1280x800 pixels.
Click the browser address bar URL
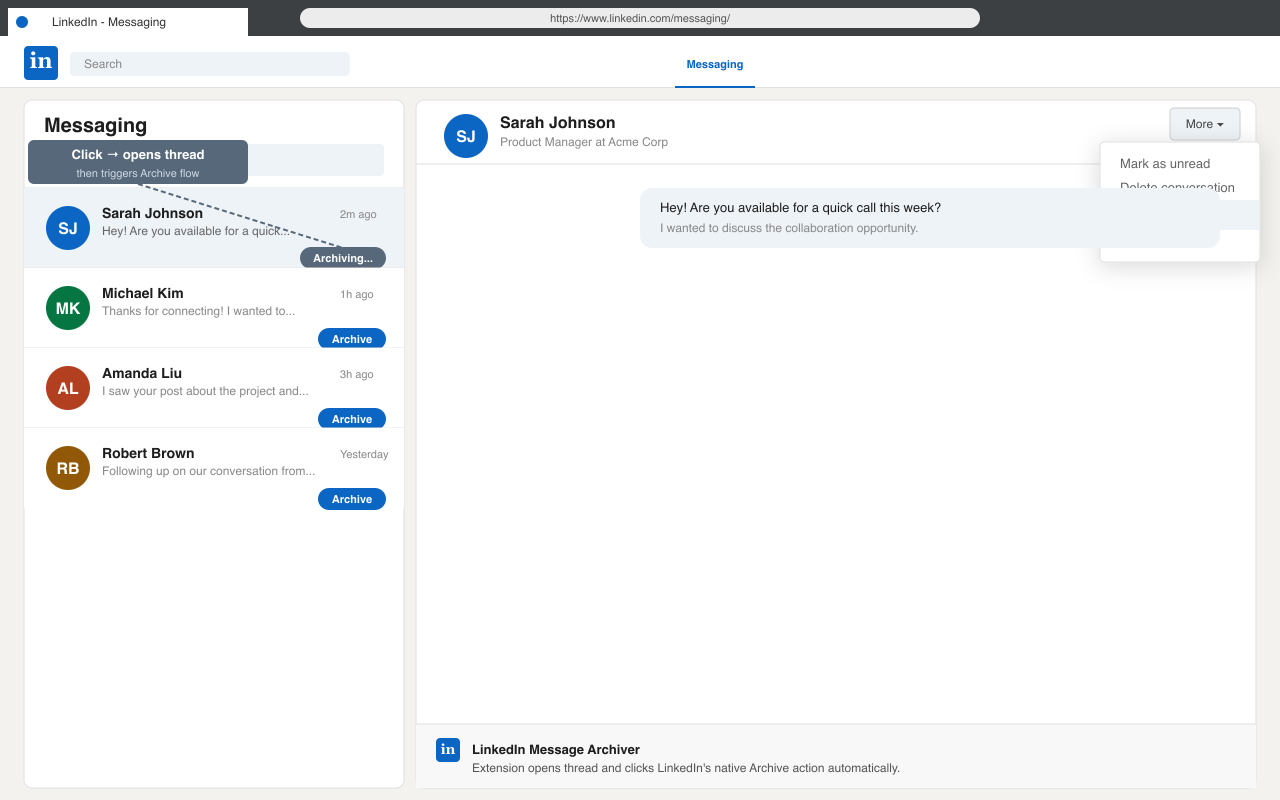(639, 17)
